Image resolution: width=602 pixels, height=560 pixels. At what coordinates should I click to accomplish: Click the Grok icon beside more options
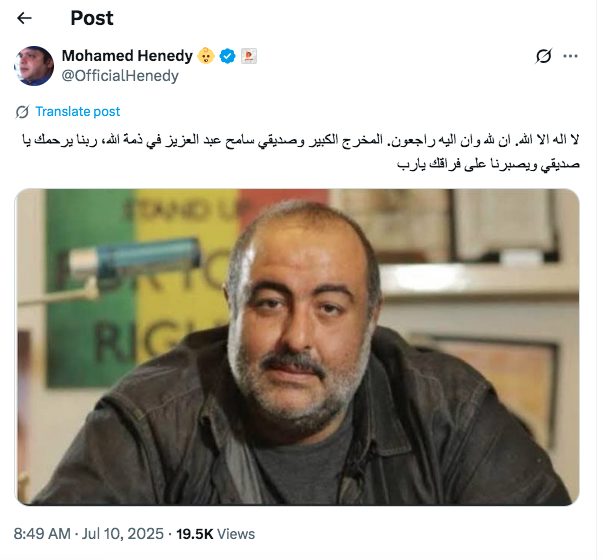tap(544, 56)
